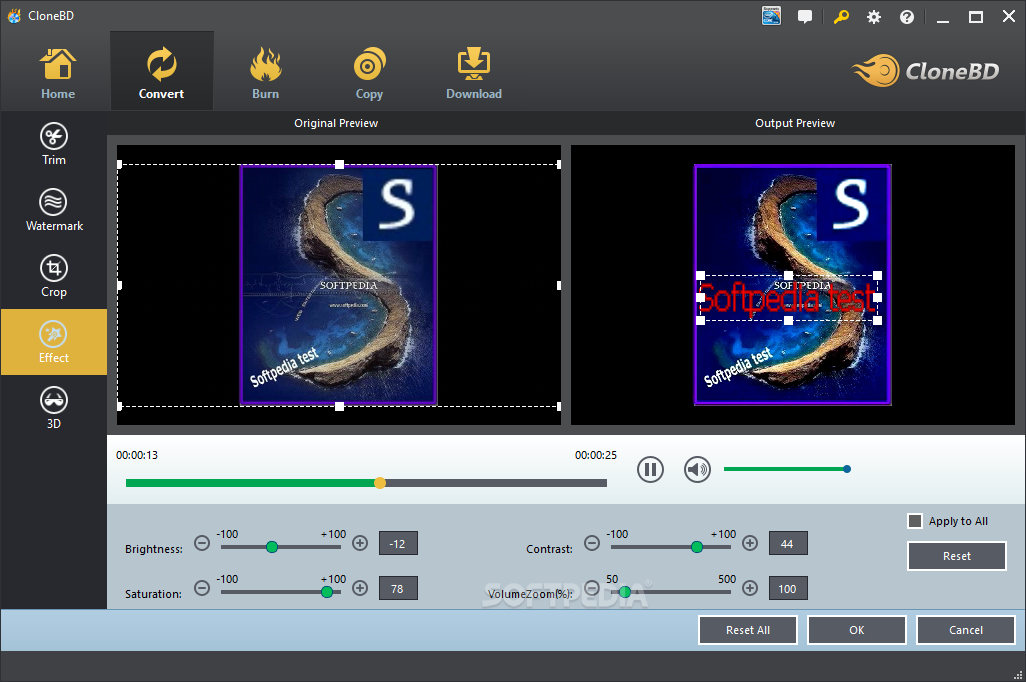Click the Brightness slider handle
This screenshot has height=682, width=1026.
coord(272,547)
